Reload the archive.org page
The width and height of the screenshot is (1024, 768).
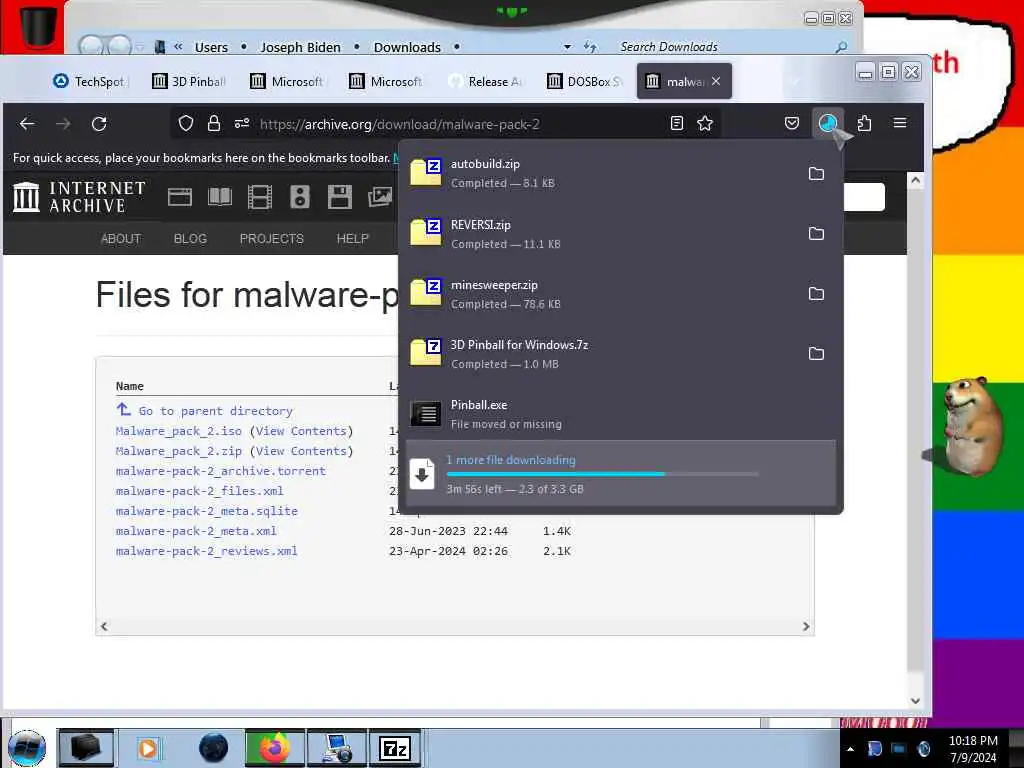coord(99,123)
